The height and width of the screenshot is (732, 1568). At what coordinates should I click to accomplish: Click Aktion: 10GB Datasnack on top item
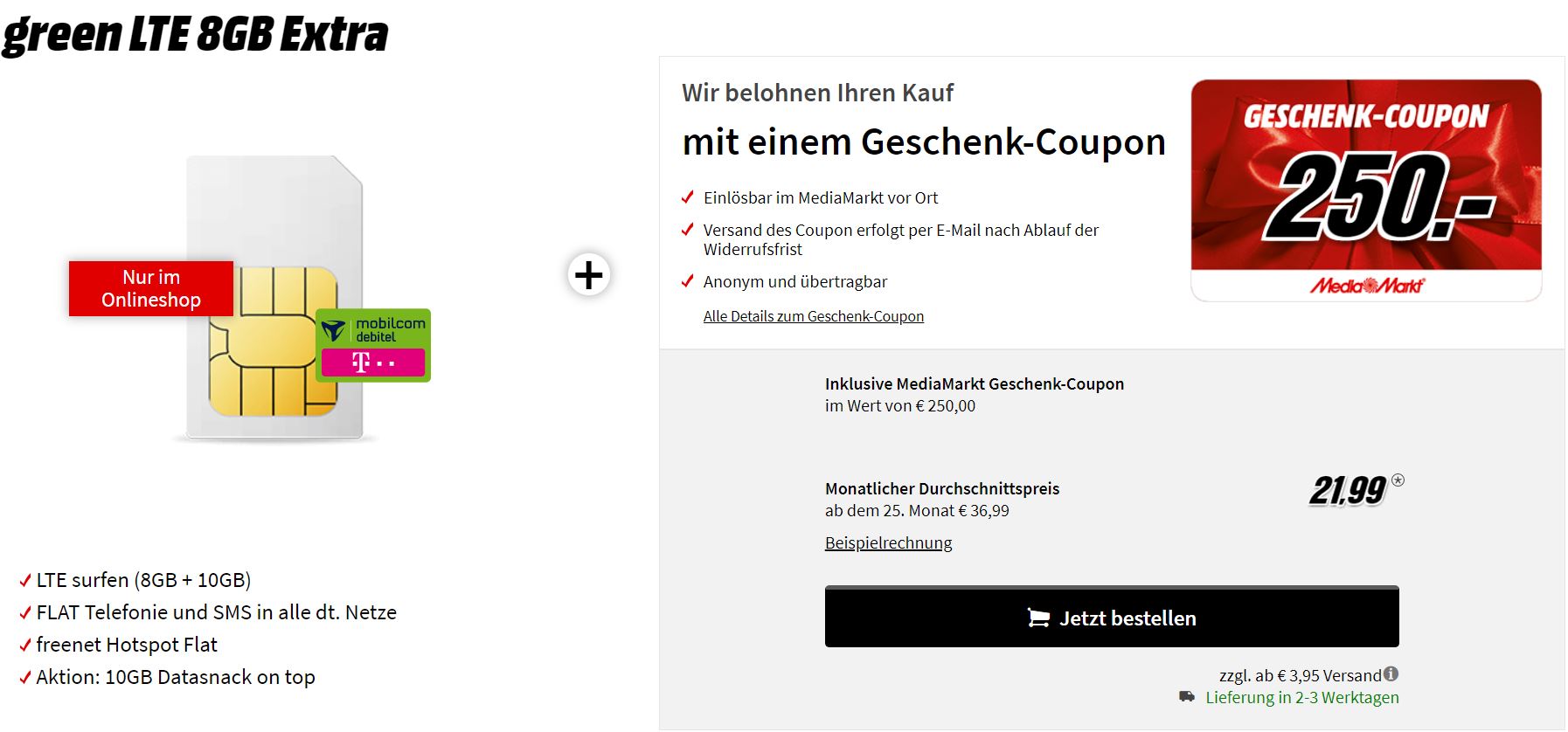point(176,677)
